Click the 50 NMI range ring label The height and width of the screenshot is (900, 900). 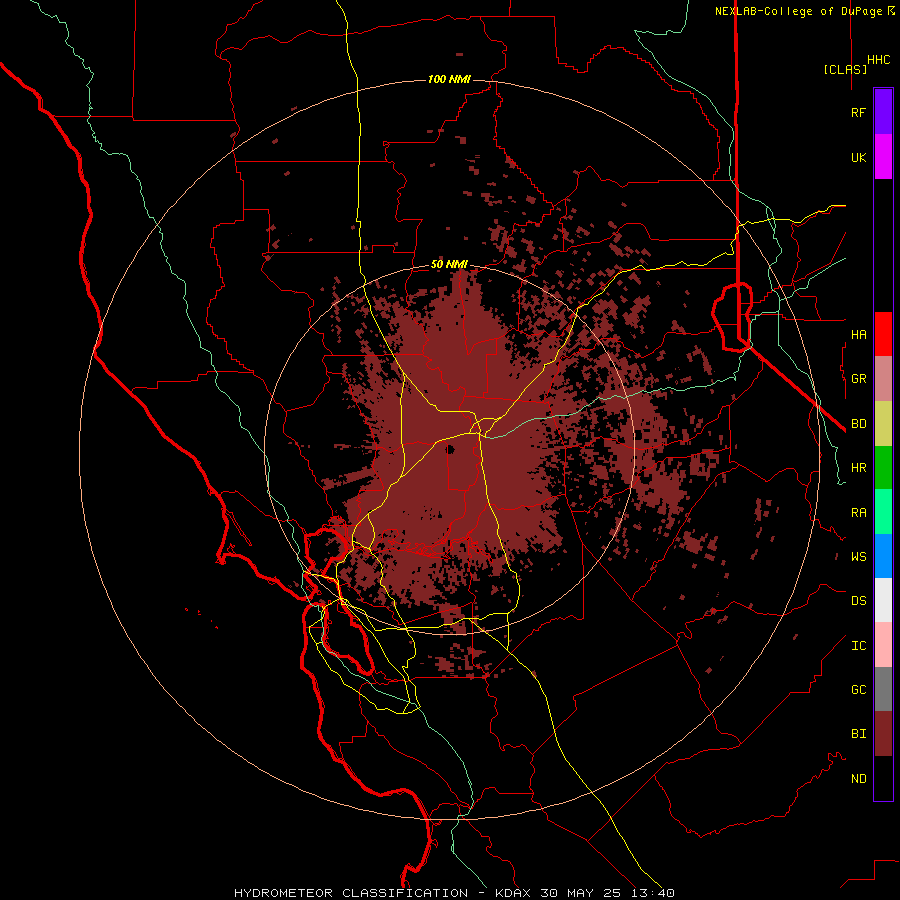(x=449, y=265)
